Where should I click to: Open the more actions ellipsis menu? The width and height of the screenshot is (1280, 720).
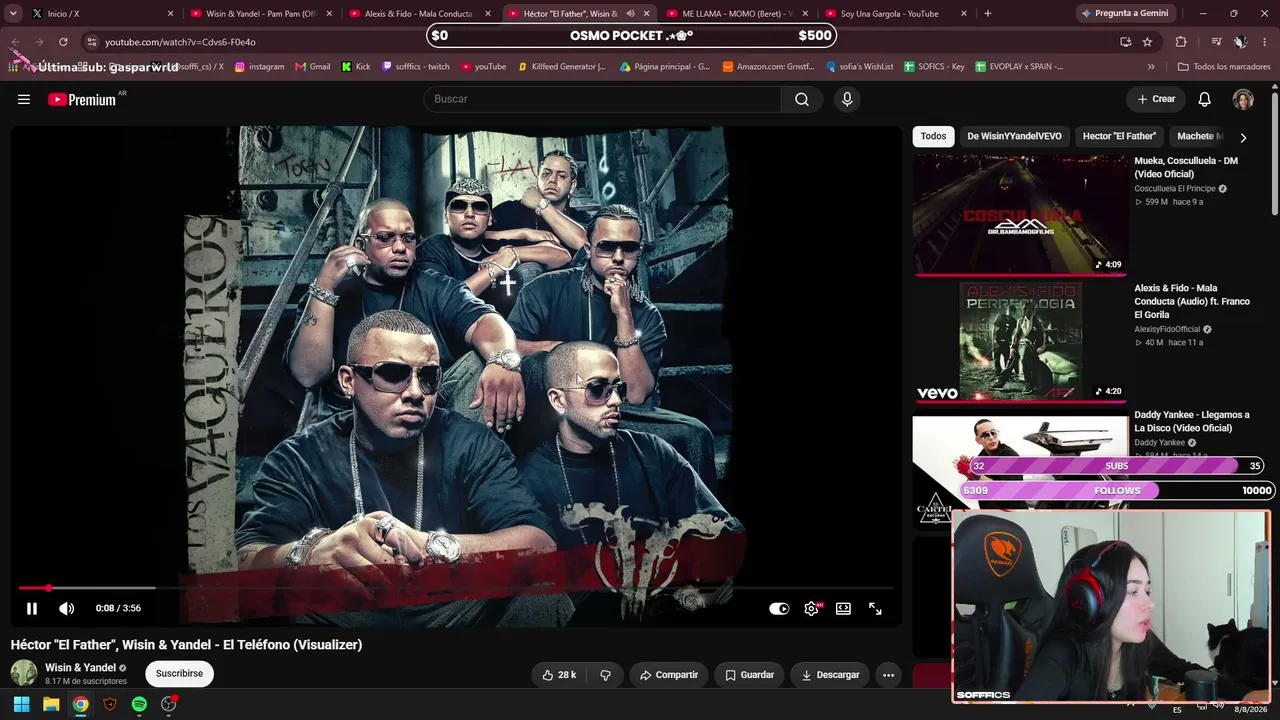pyautogui.click(x=888, y=675)
